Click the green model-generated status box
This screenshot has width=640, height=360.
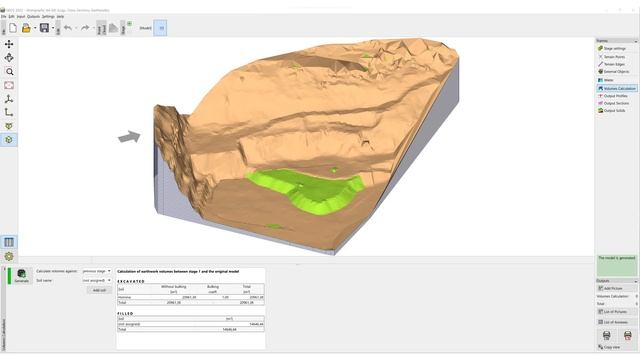coord(616,266)
